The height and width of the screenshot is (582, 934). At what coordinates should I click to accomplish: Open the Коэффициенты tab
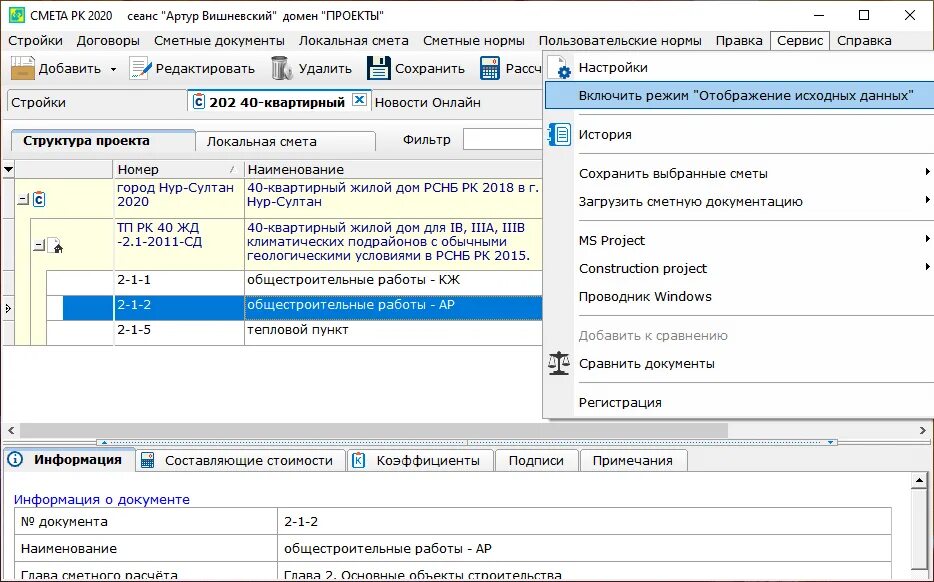421,460
